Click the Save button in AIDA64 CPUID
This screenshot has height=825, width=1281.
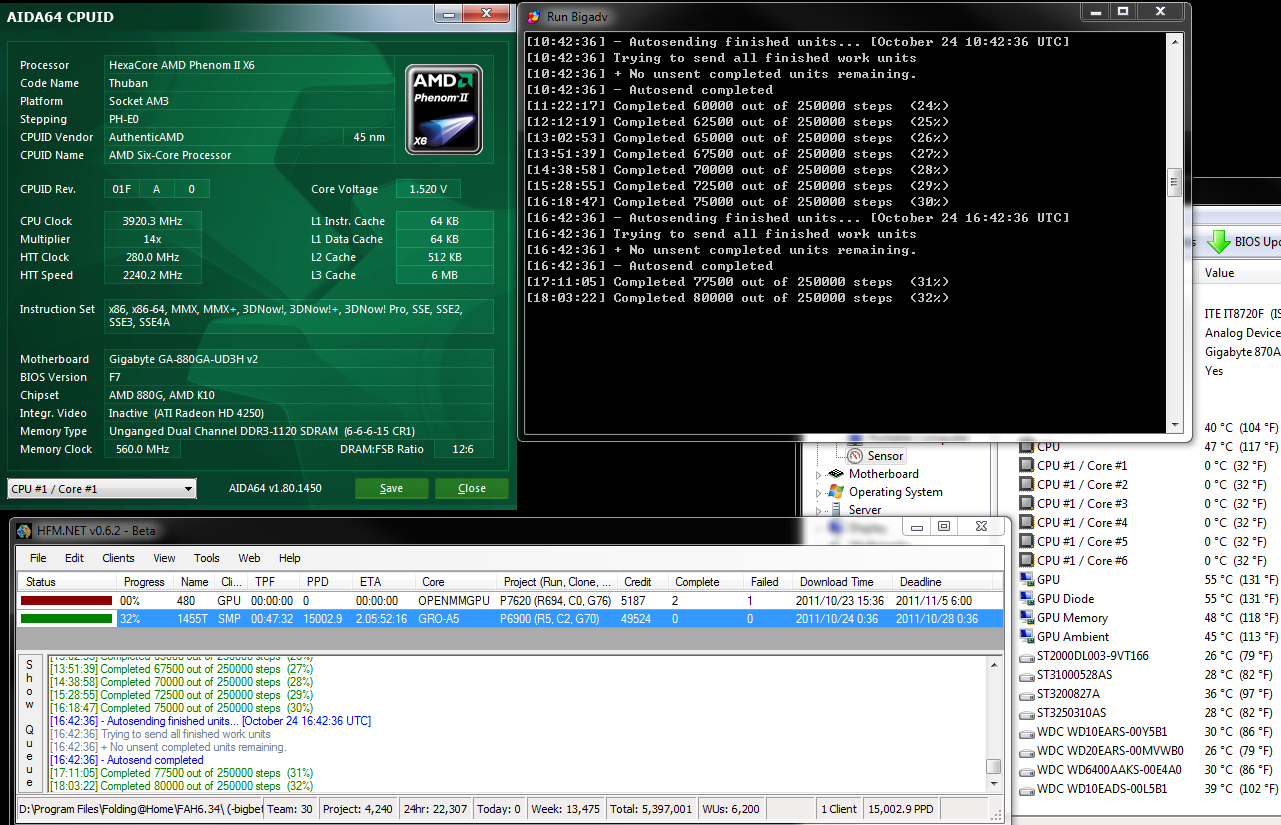pos(391,488)
